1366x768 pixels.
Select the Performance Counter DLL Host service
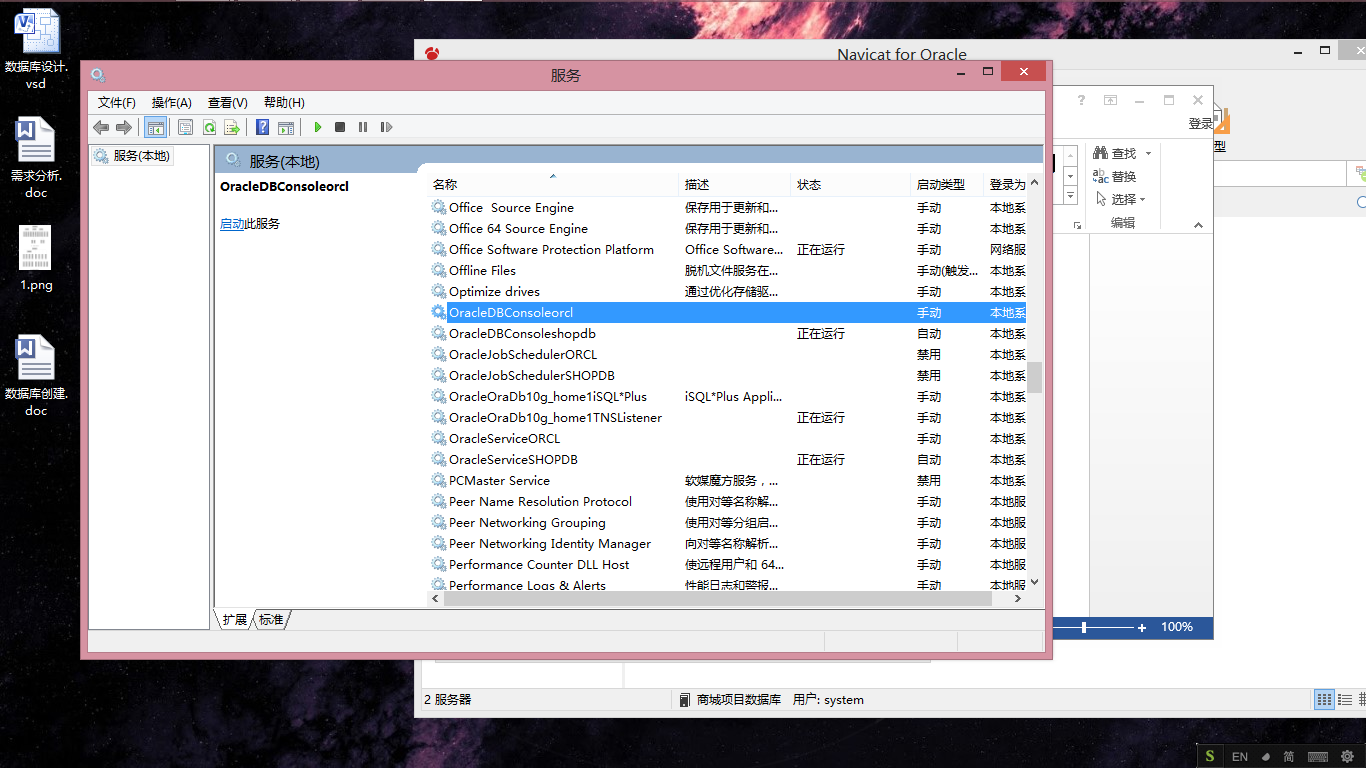tap(728, 564)
